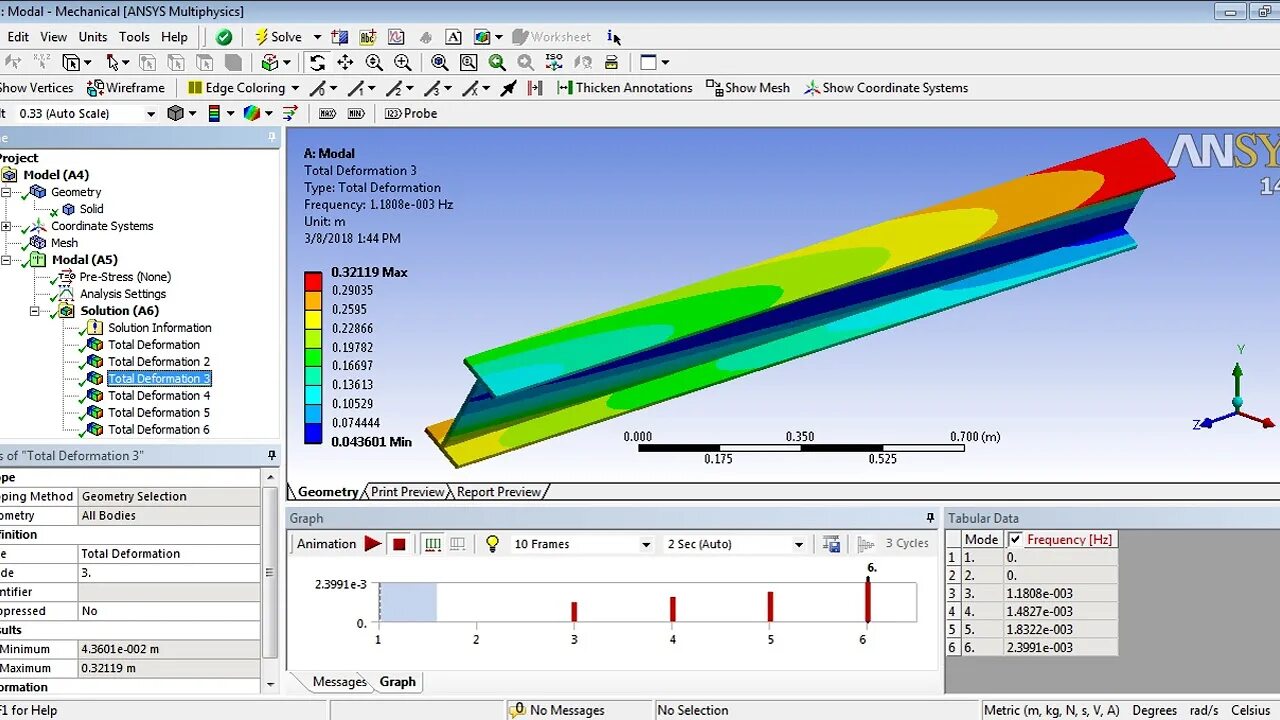Click the Previous View green arrow icon
Viewport: 1280px width, 720px height.
pos(497,62)
